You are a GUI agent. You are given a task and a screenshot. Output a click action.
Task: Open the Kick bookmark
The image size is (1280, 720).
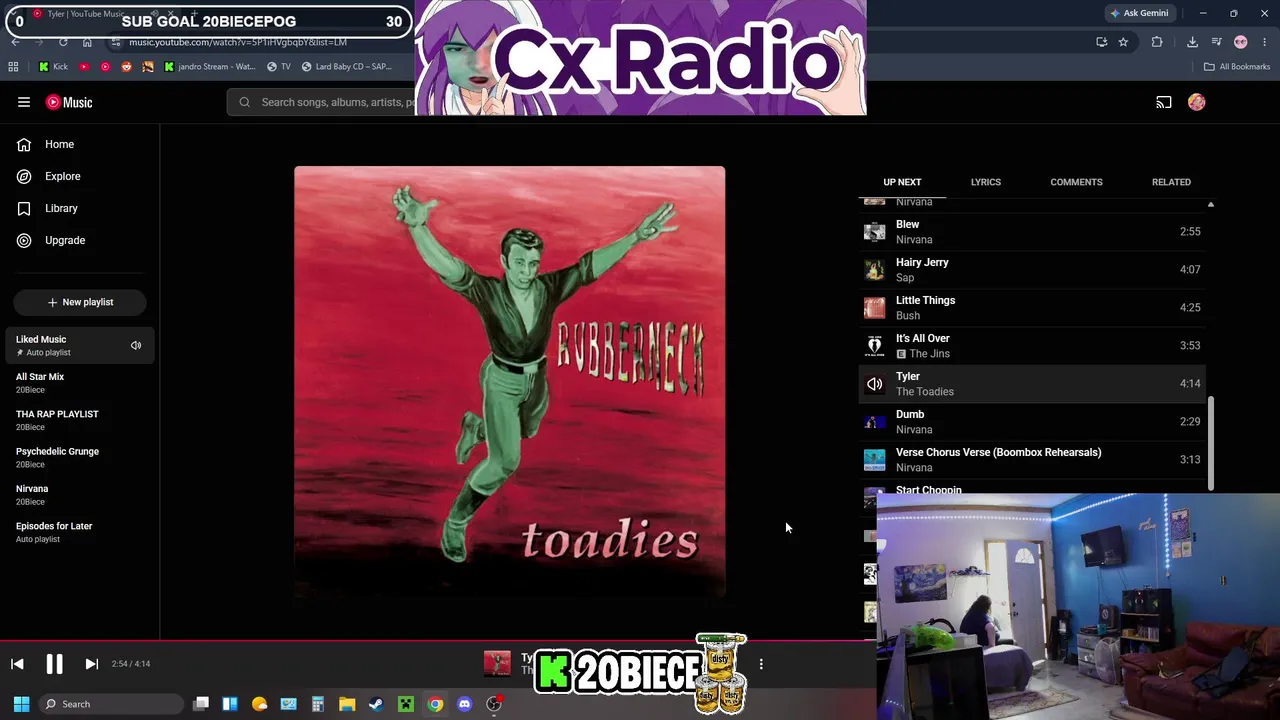[53, 67]
